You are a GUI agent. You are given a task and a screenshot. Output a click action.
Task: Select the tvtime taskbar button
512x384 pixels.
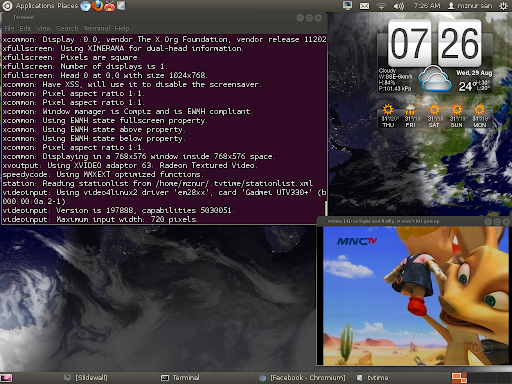[372, 378]
